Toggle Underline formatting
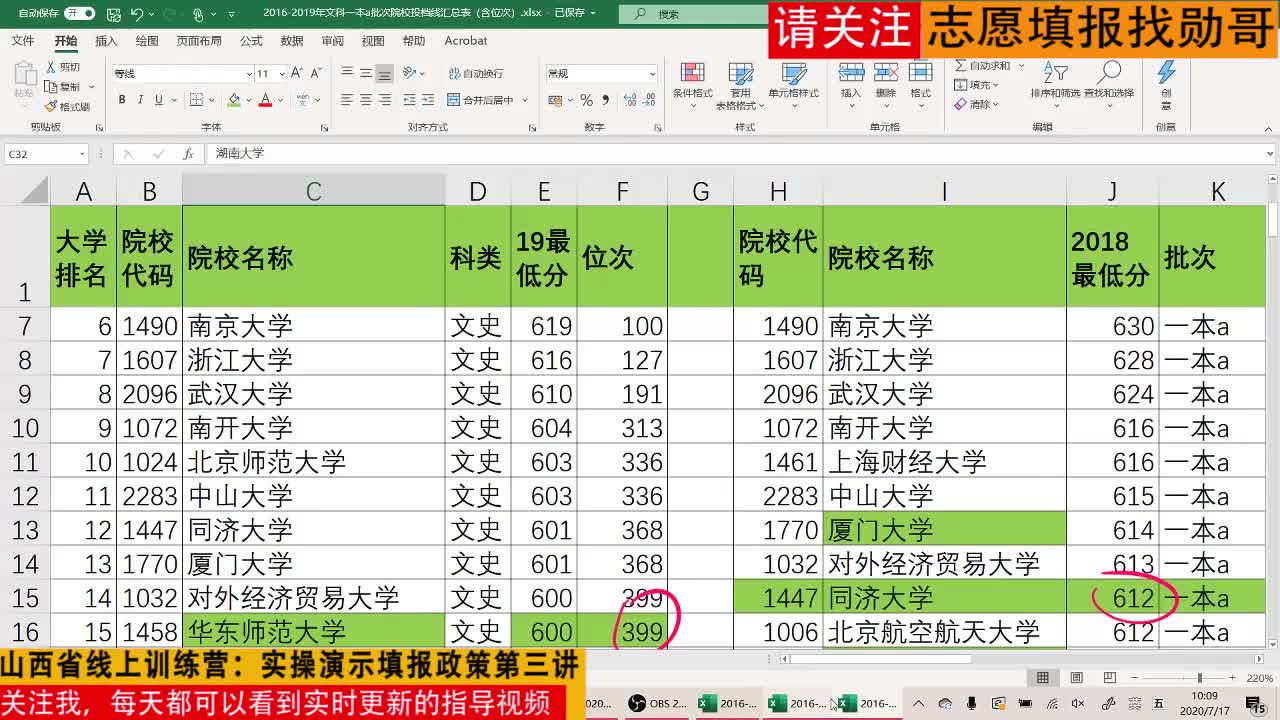The width and height of the screenshot is (1280, 720). point(158,100)
